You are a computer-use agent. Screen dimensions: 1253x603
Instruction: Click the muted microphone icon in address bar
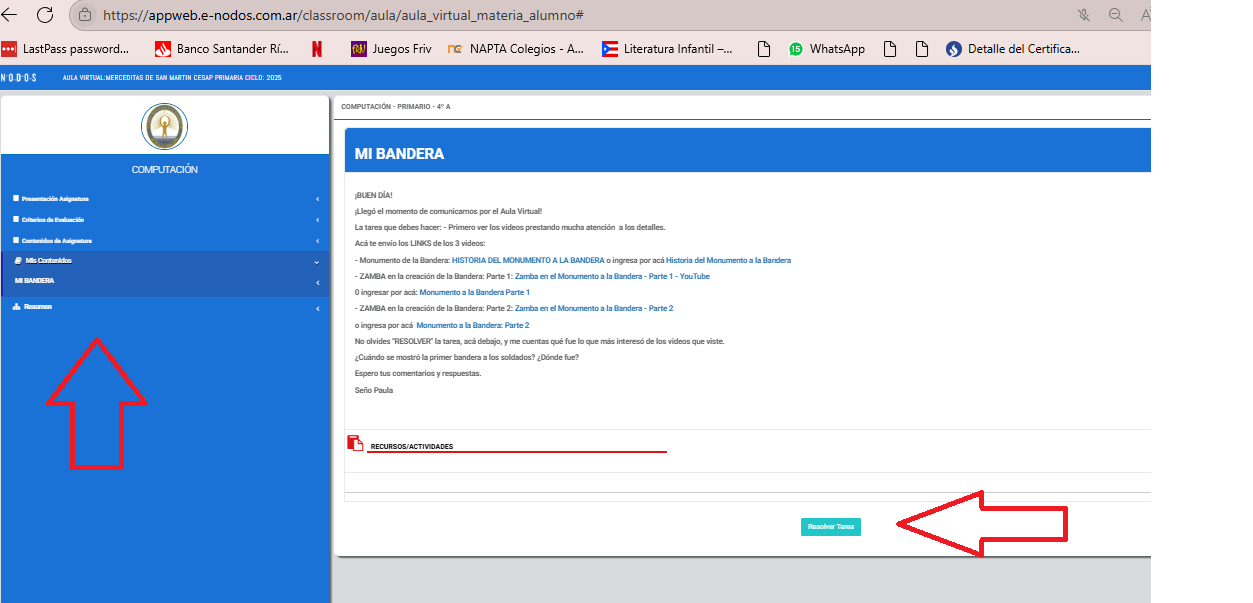click(x=1084, y=15)
